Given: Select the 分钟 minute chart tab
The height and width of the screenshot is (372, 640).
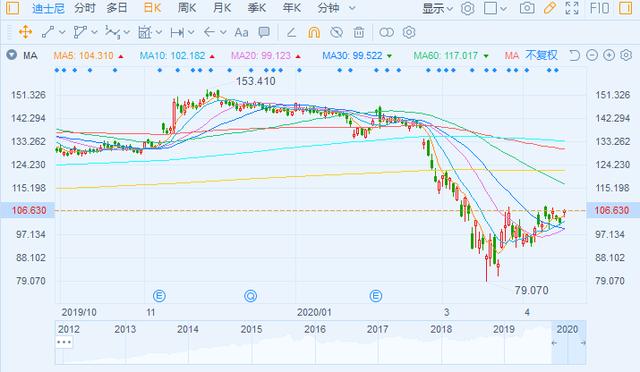Looking at the screenshot, I should click(329, 8).
